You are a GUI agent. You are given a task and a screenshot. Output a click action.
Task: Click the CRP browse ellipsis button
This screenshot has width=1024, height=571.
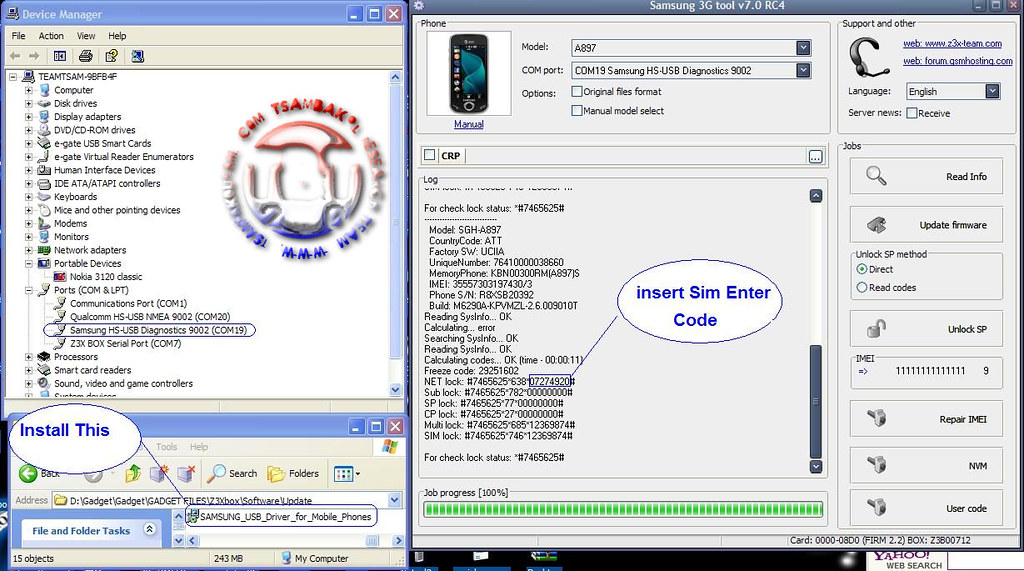[815, 157]
